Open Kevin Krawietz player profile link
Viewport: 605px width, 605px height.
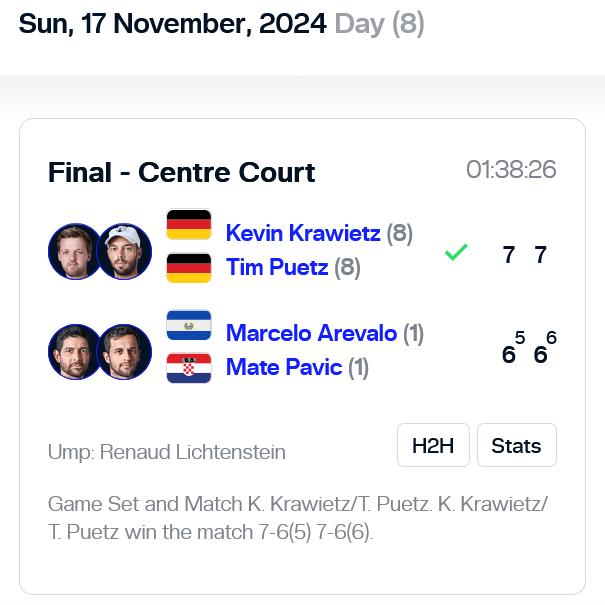pyautogui.click(x=303, y=233)
